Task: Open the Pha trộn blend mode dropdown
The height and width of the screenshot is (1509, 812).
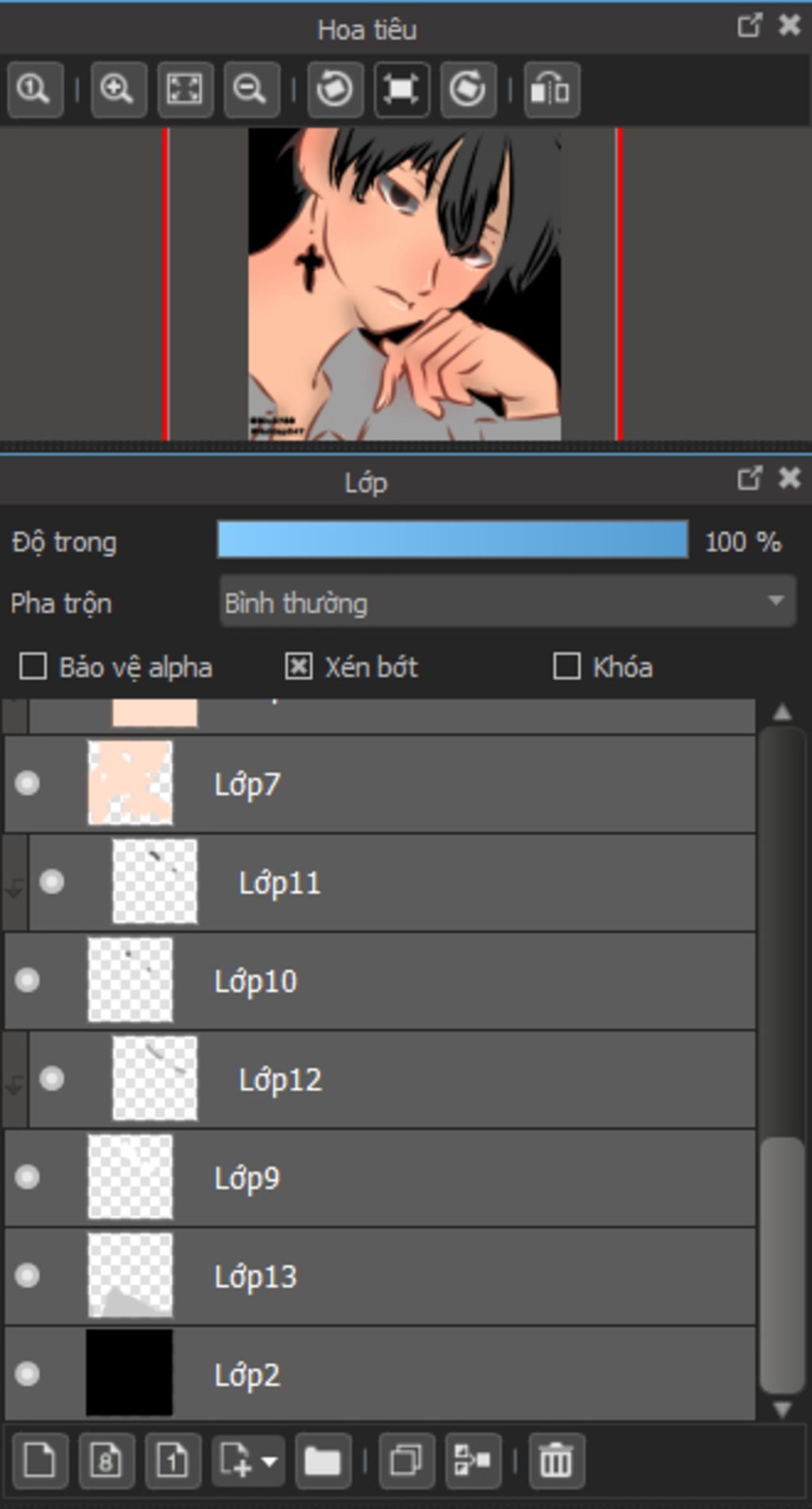Action: click(507, 602)
